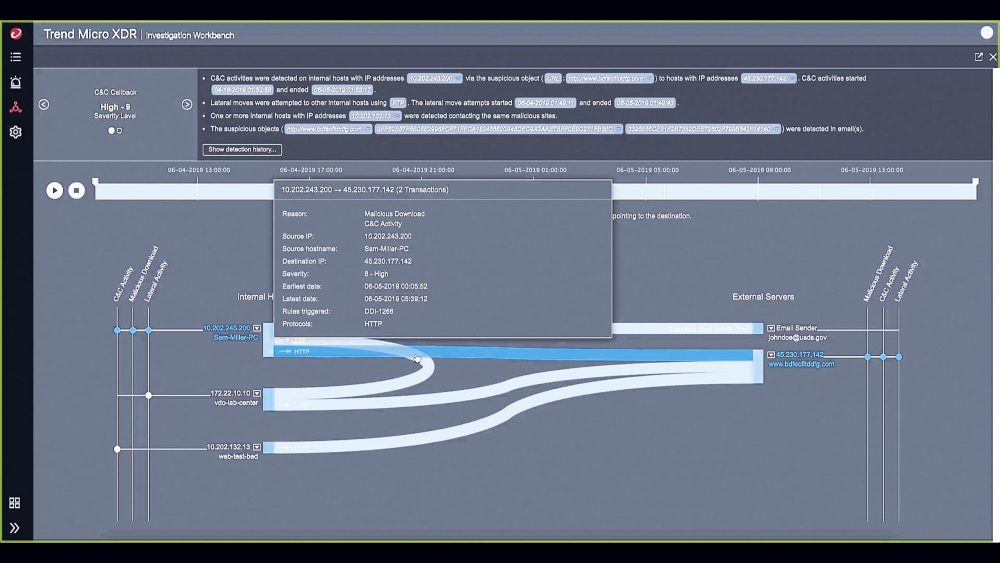1000x563 pixels.
Task: Expand dropdown beside host 10.202.243.200 in graph
Action: tap(257, 328)
